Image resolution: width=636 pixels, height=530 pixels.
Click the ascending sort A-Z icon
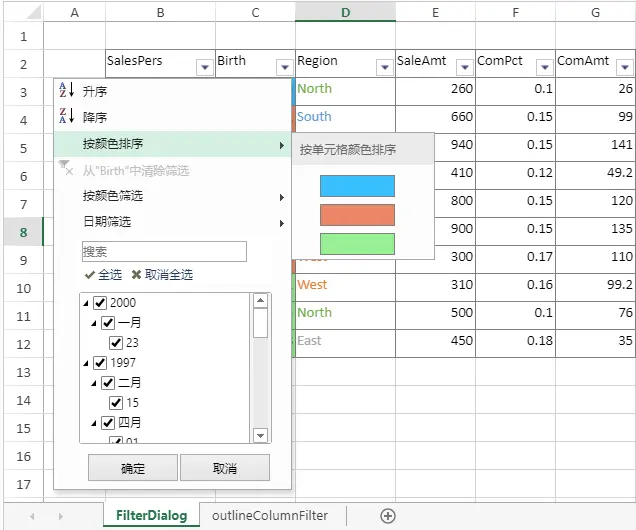click(x=67, y=90)
